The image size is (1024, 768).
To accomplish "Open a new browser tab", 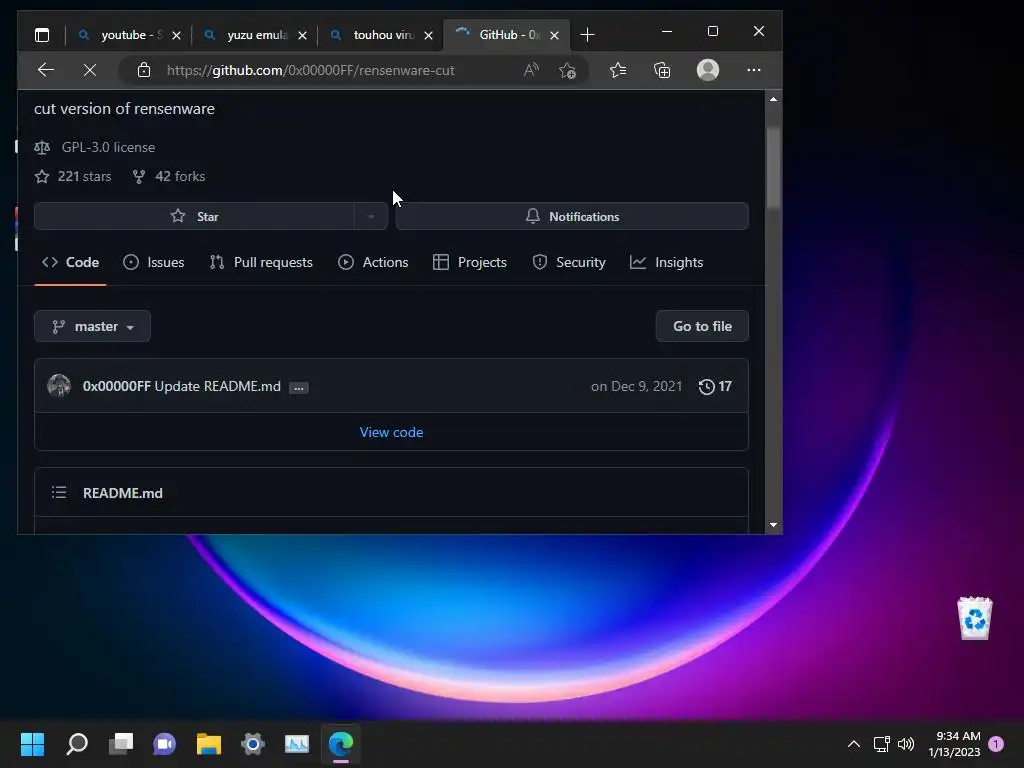I will point(587,35).
